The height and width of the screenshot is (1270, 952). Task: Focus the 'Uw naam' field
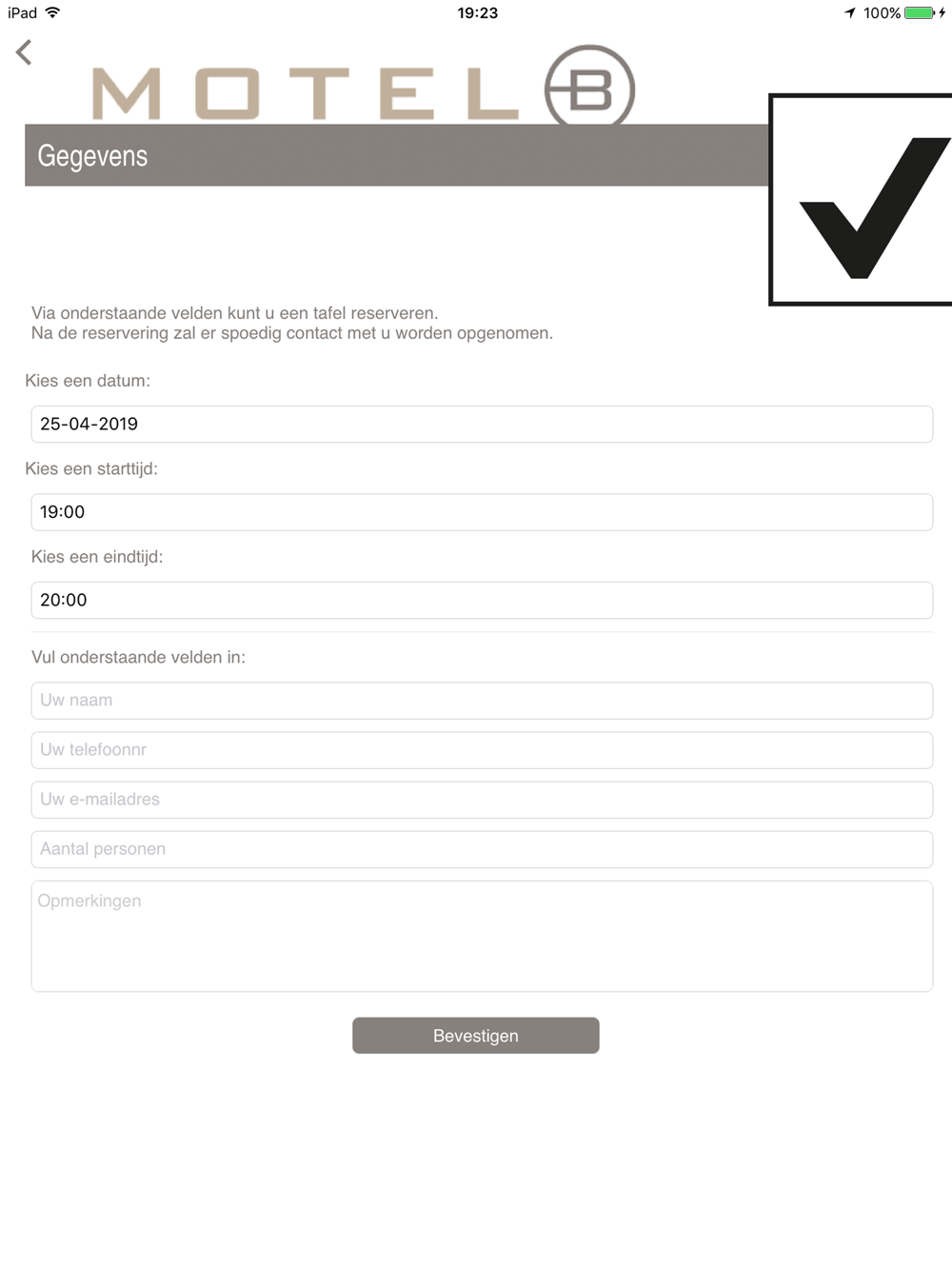tap(482, 701)
